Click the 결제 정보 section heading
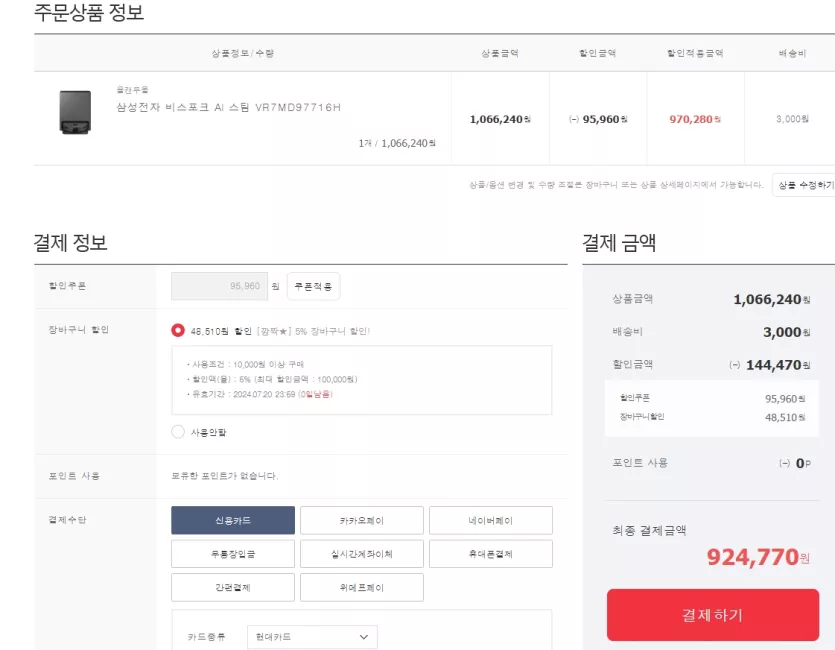 point(70,242)
